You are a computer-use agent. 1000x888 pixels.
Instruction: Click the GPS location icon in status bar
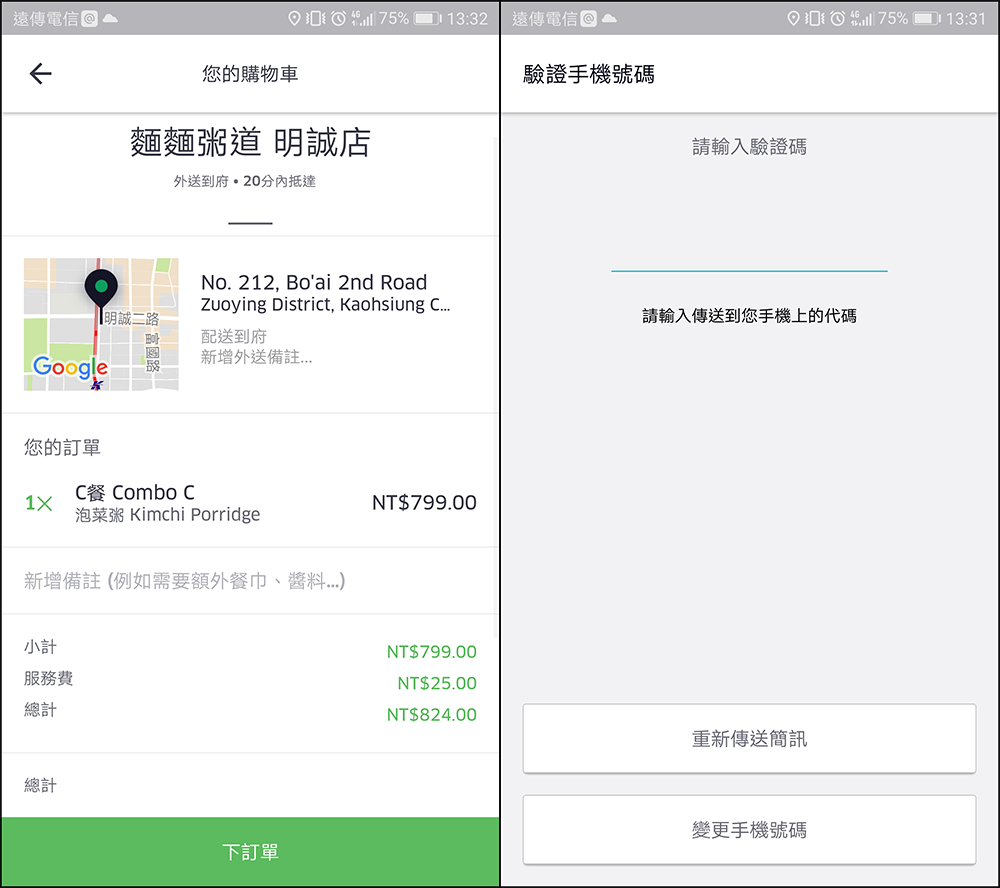[293, 17]
